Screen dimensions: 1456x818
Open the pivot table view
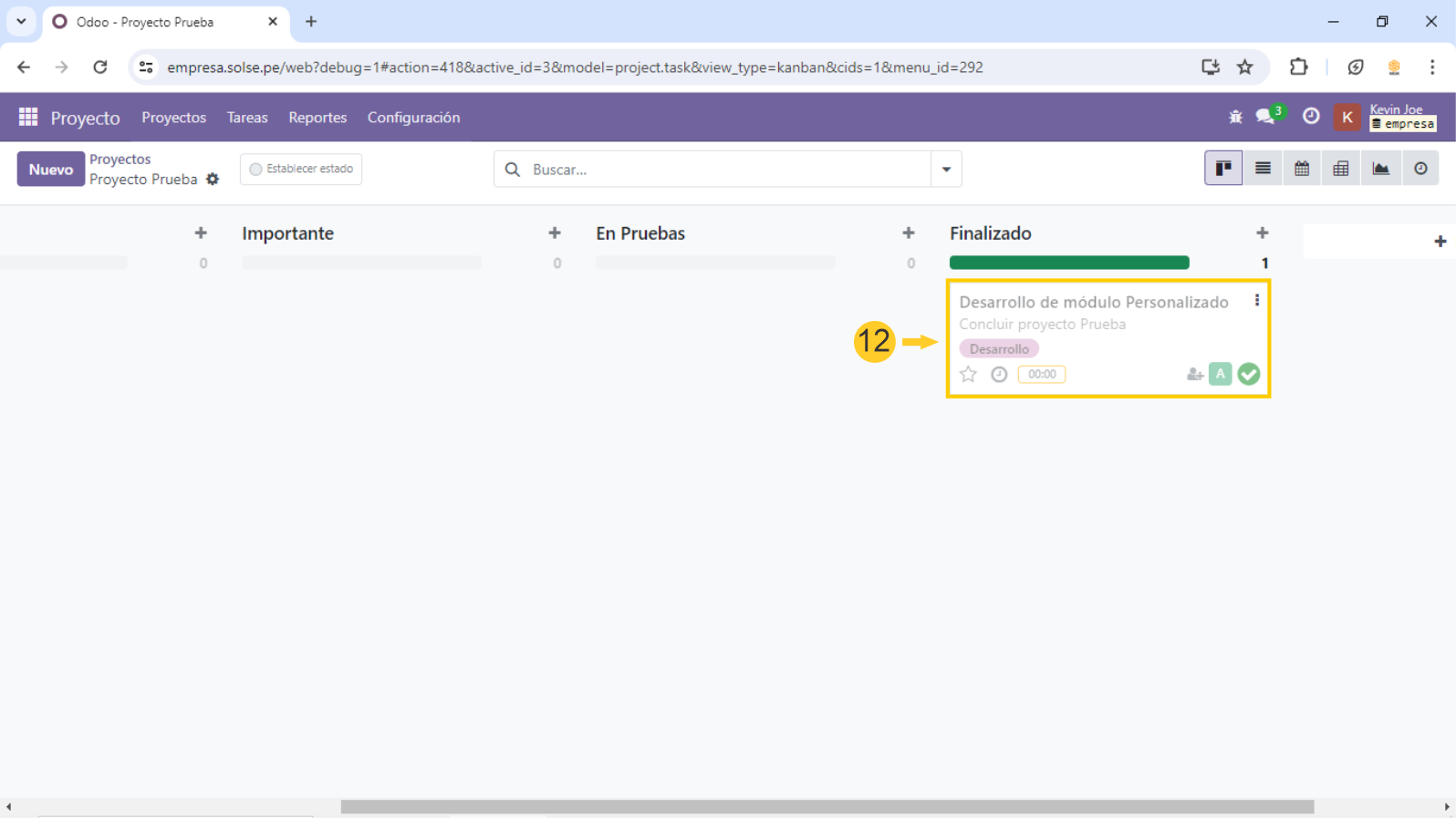[1341, 169]
